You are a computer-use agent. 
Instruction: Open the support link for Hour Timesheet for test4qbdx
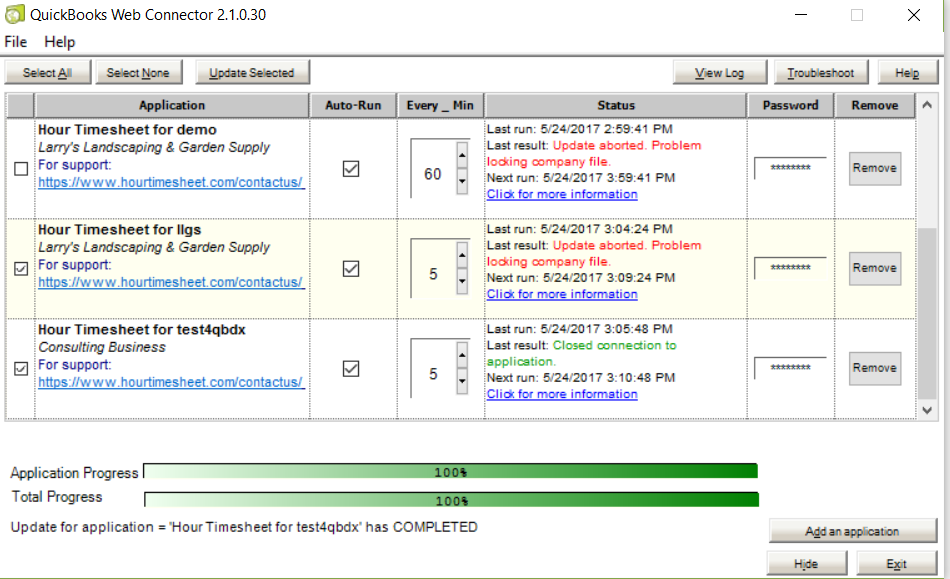coord(170,382)
